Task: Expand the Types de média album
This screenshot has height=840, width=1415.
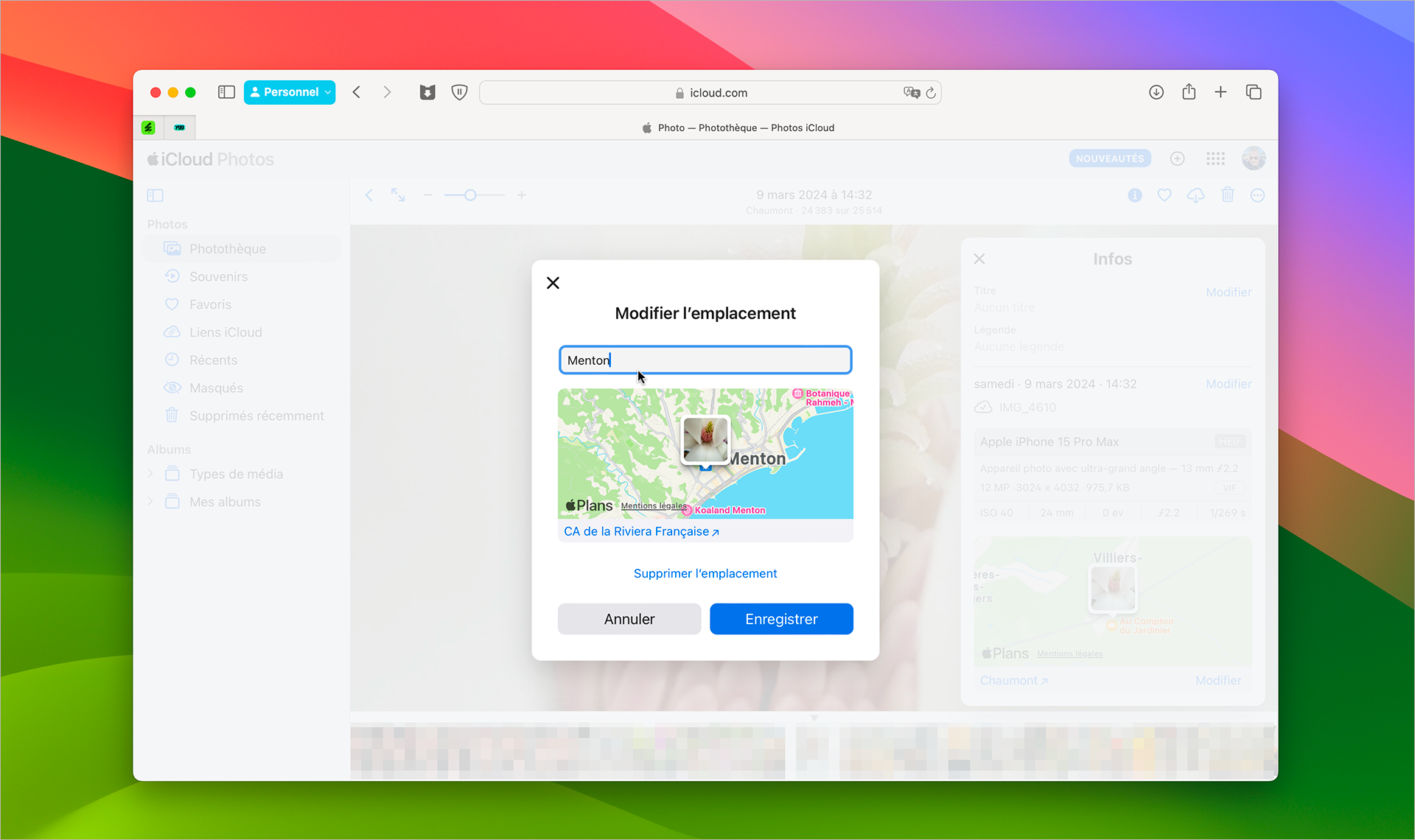Action: (x=151, y=473)
